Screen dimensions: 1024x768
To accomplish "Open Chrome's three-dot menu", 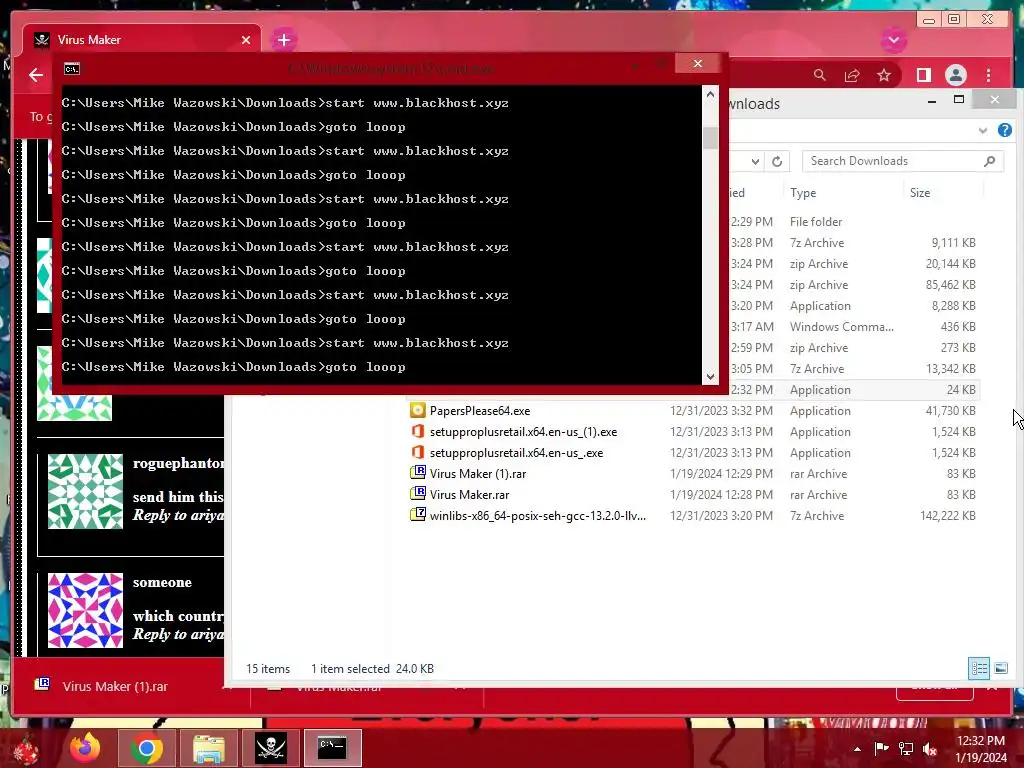I will click(988, 75).
